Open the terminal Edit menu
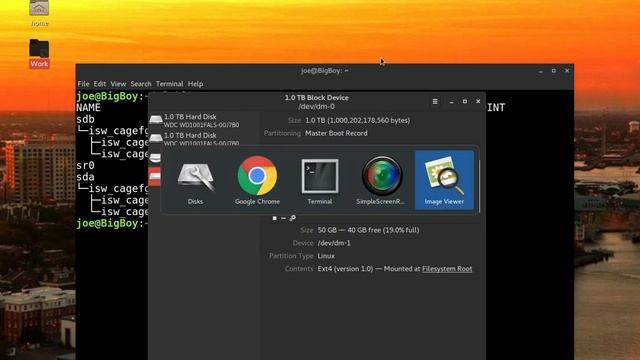This screenshot has height=360, width=640. click(100, 84)
